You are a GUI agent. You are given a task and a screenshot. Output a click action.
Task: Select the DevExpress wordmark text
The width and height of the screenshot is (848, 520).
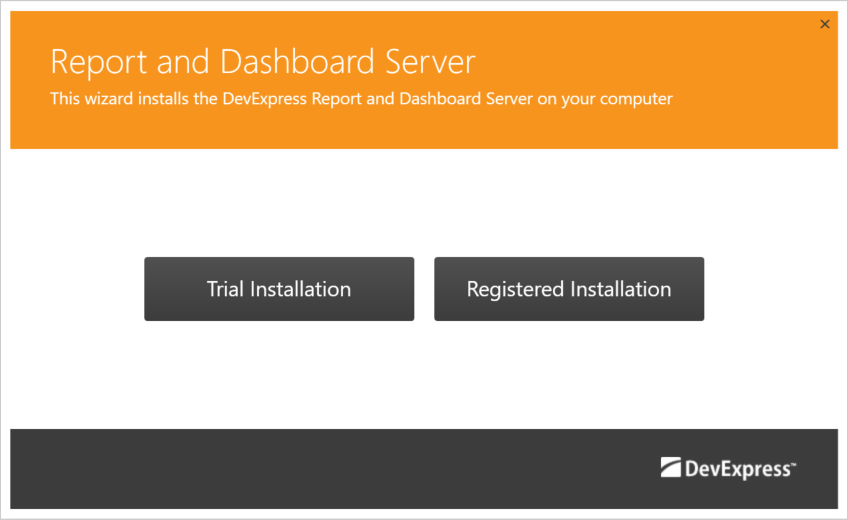coord(738,468)
